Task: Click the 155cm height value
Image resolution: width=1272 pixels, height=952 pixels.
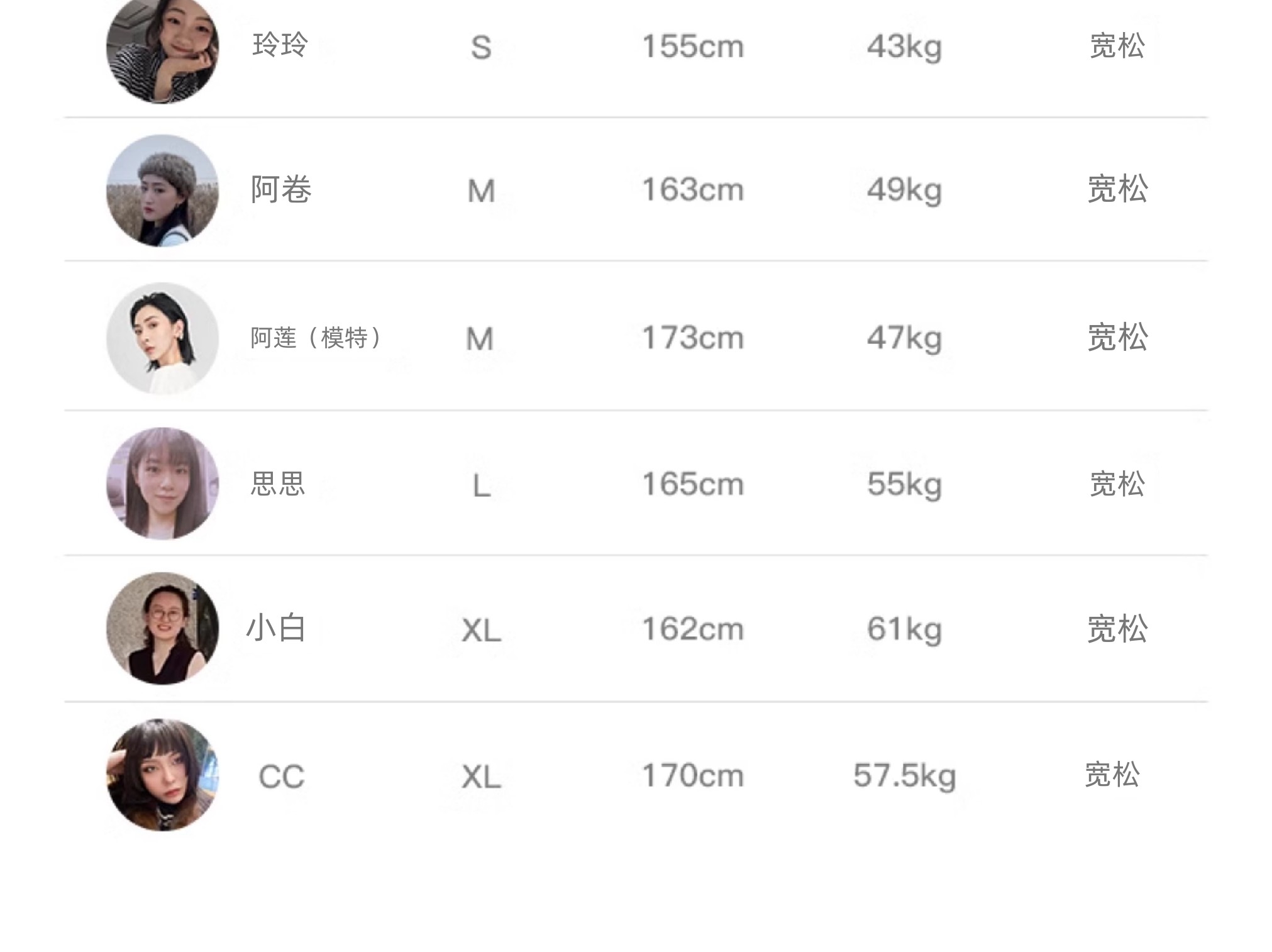Action: 692,47
